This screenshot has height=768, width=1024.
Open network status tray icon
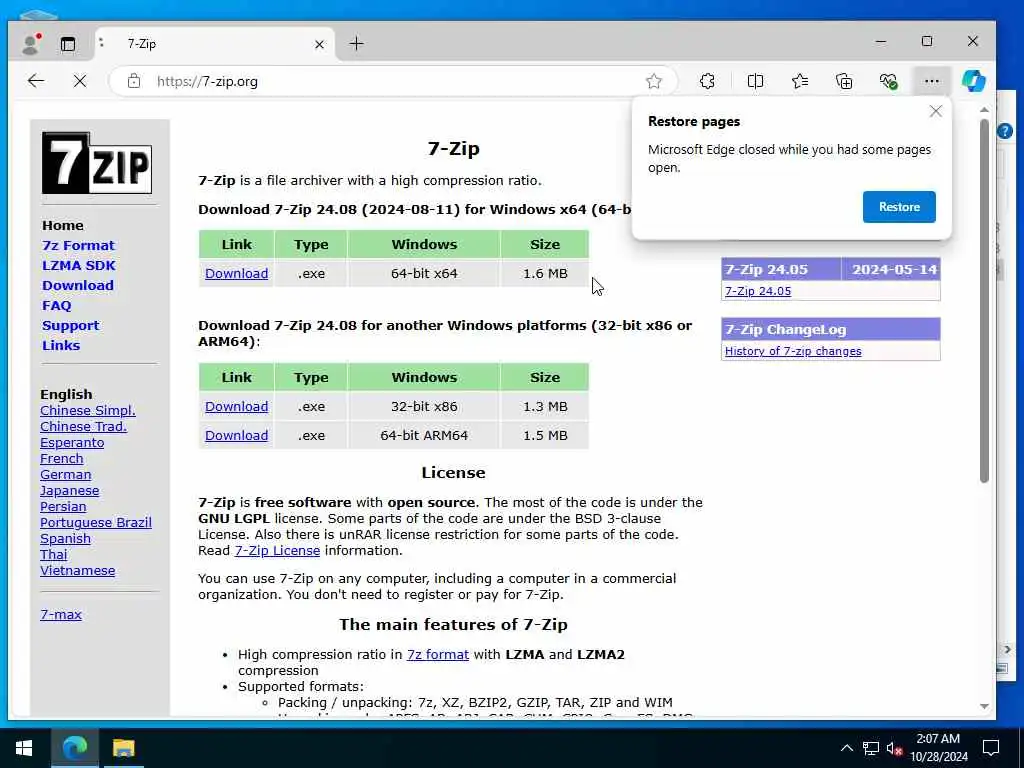tap(871, 748)
